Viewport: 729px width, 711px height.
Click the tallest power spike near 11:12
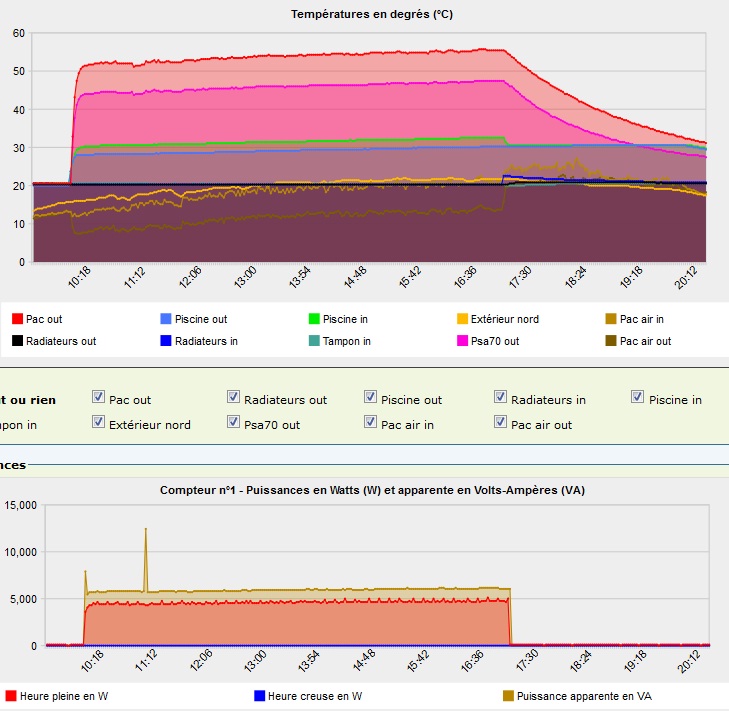(x=146, y=530)
